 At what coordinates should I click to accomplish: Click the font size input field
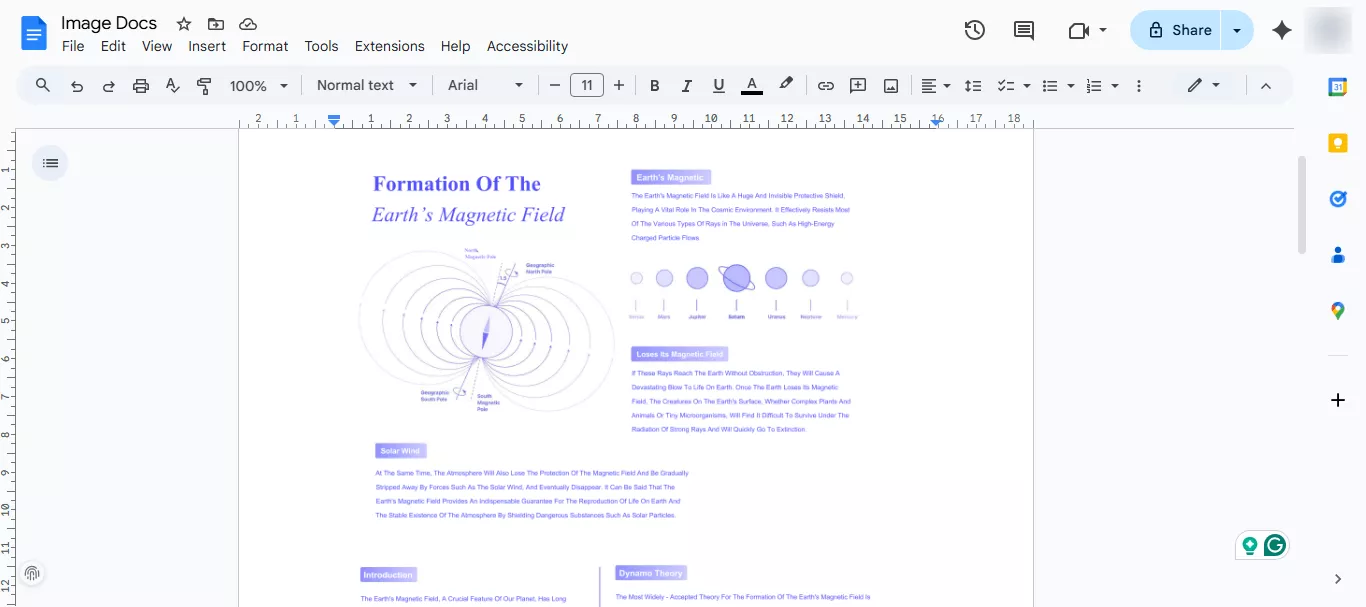587,86
